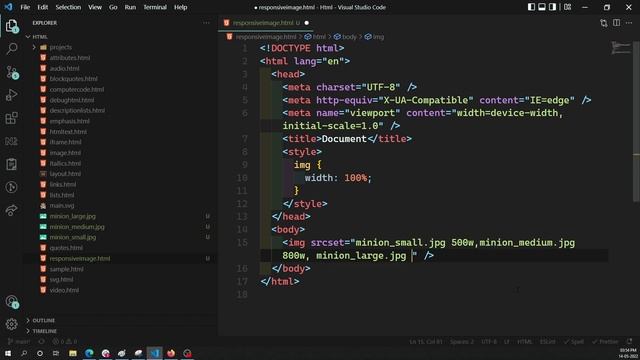
Task: Open the Run and Debug view
Action: tap(11, 95)
